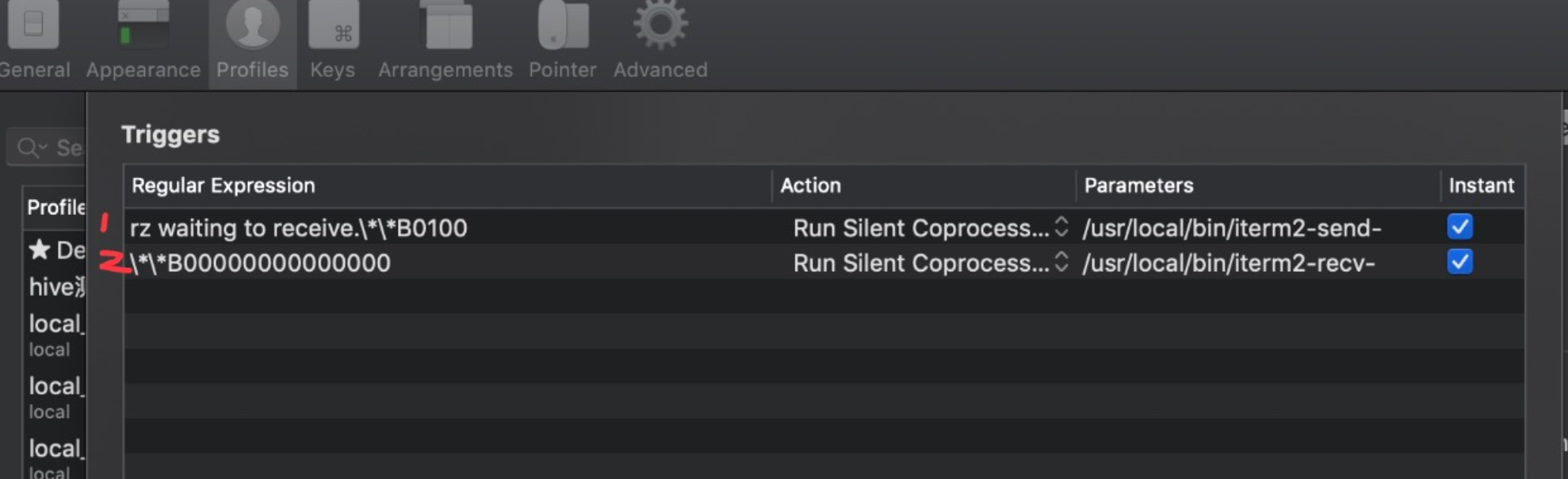
Task: Open the Appearance preferences icon
Action: [143, 25]
